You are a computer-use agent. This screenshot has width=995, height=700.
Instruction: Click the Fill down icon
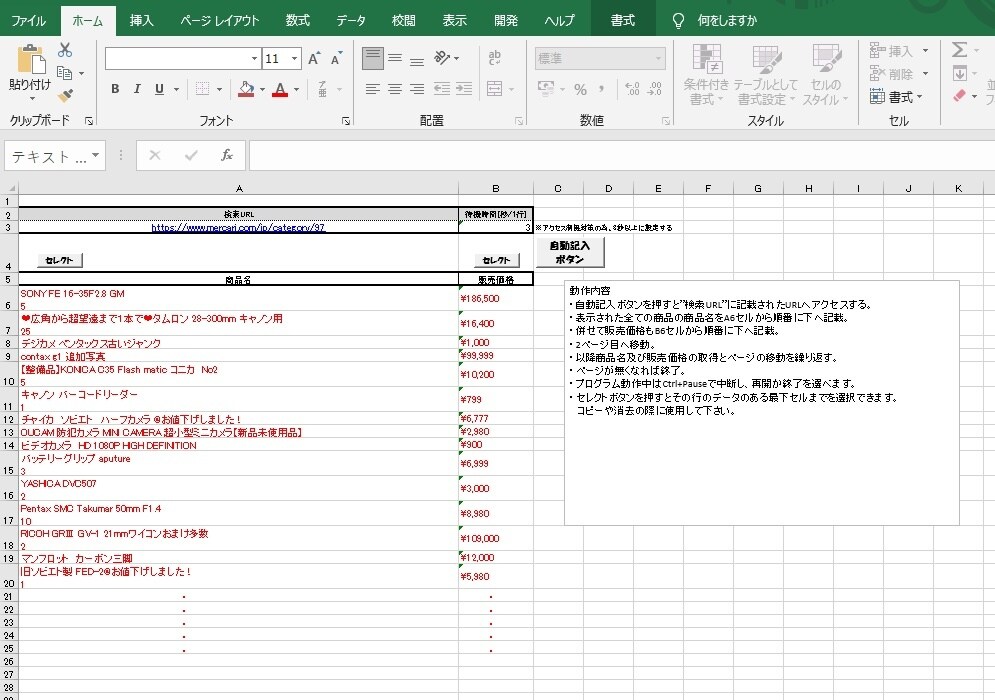coord(959,73)
